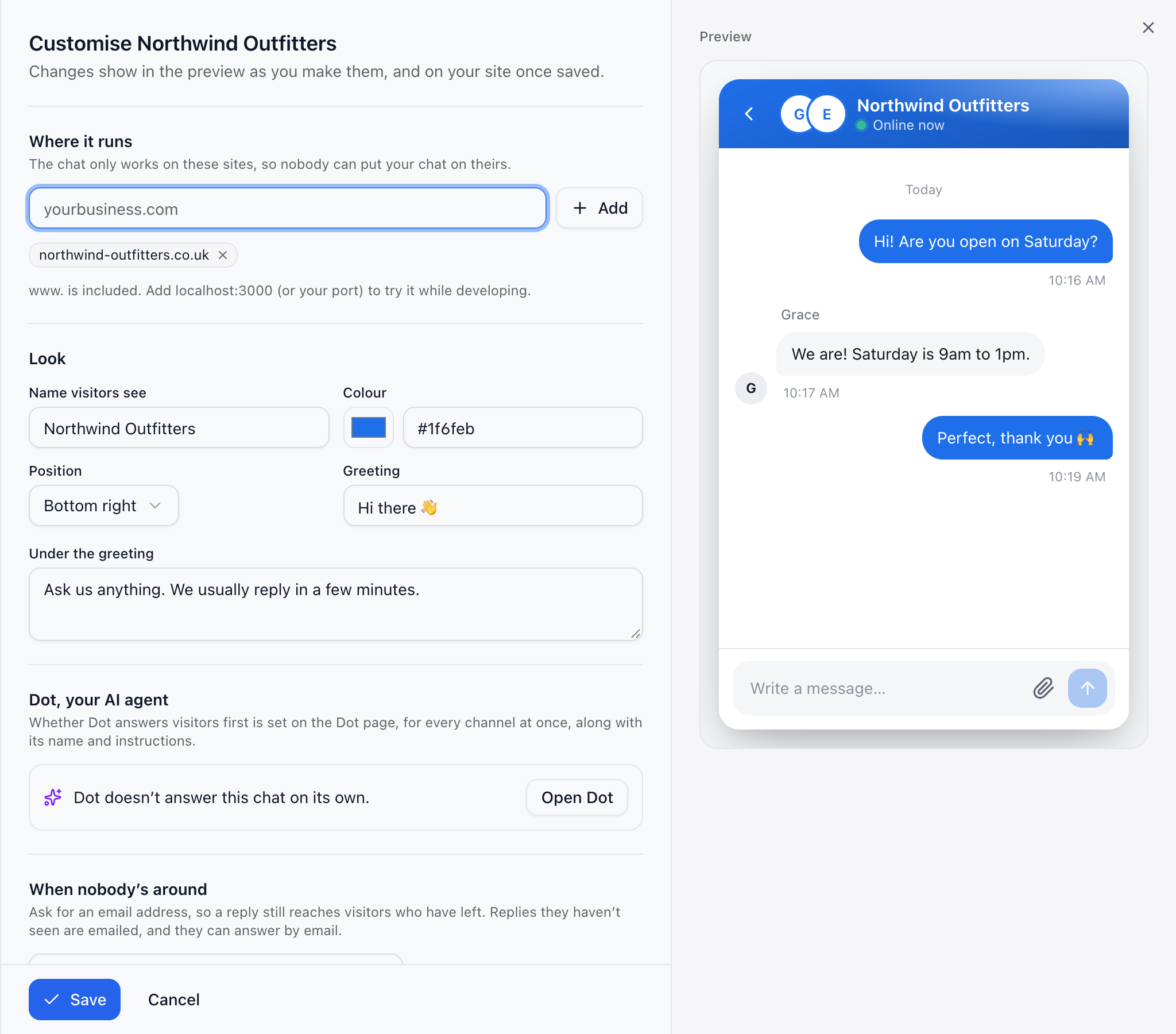This screenshot has width=1176, height=1034.
Task: Click the Name visitors see field
Action: coord(179,427)
